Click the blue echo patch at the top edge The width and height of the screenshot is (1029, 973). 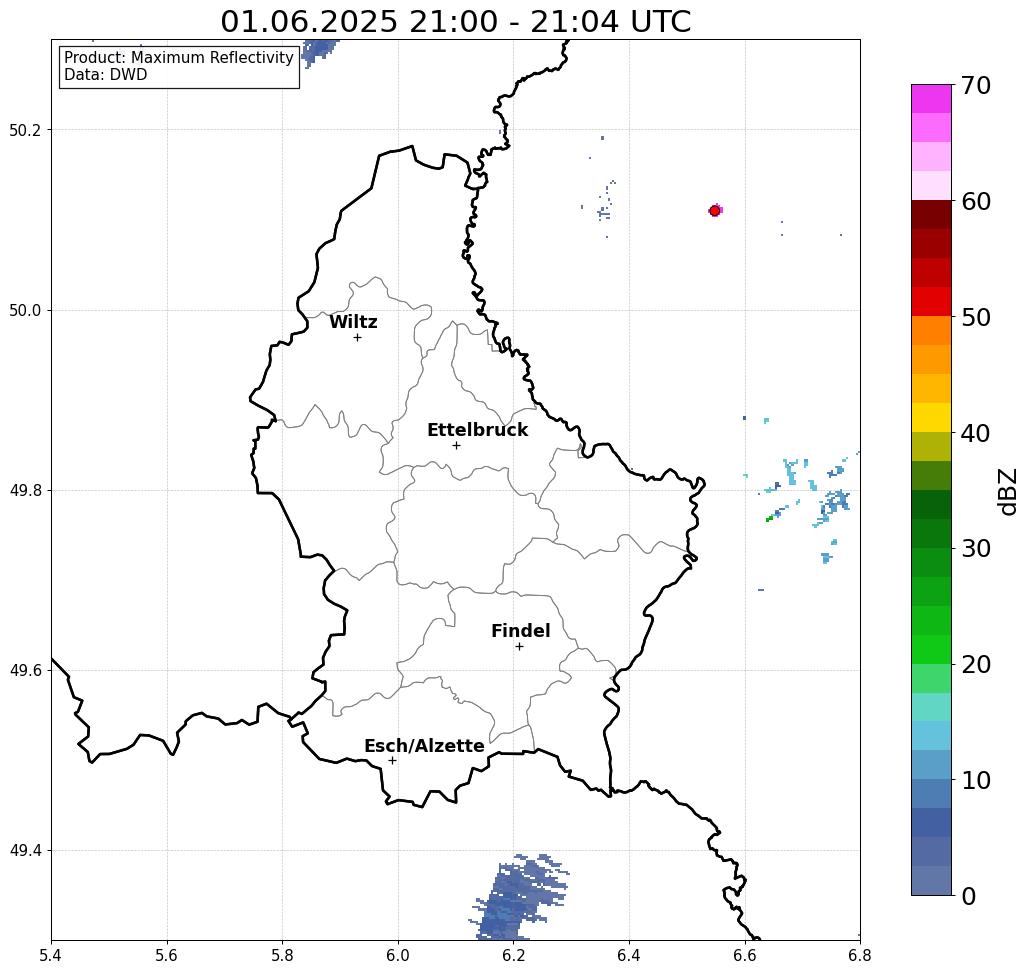320,52
